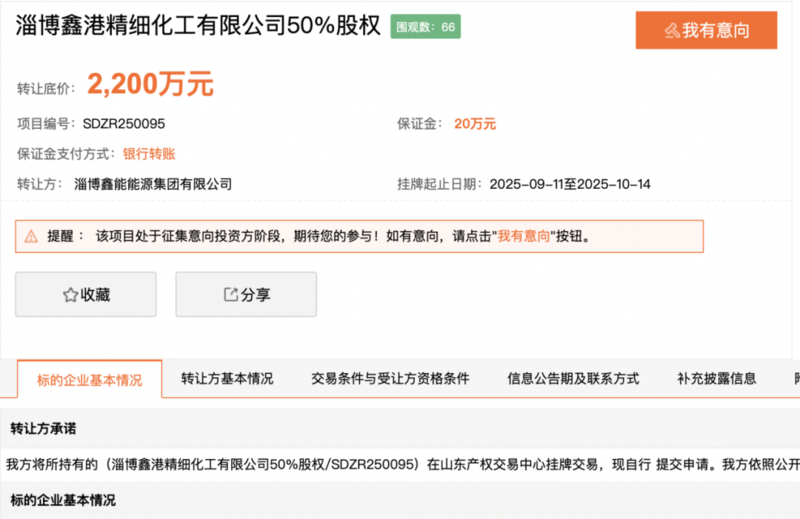800x519 pixels.
Task: Click the listing dates 2025-09-11至2025-10-14
Action: tap(570, 184)
